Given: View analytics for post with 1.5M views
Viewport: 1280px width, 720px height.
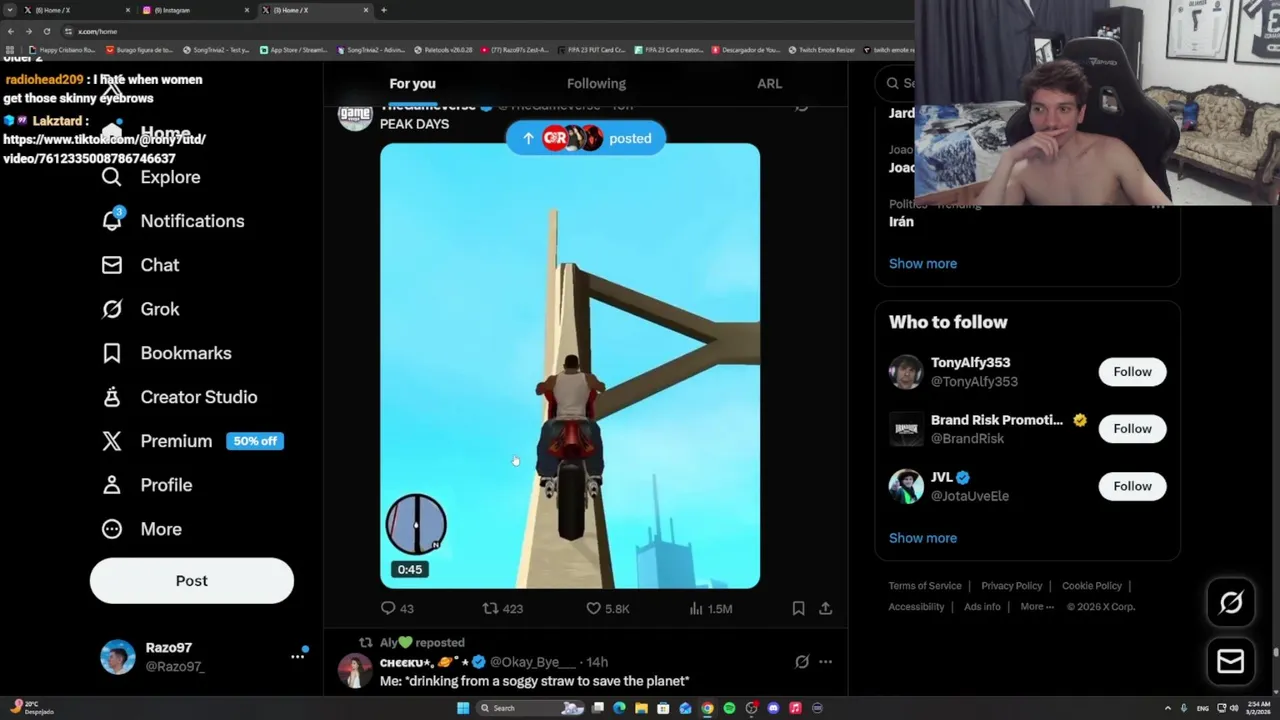Looking at the screenshot, I should coord(711,608).
